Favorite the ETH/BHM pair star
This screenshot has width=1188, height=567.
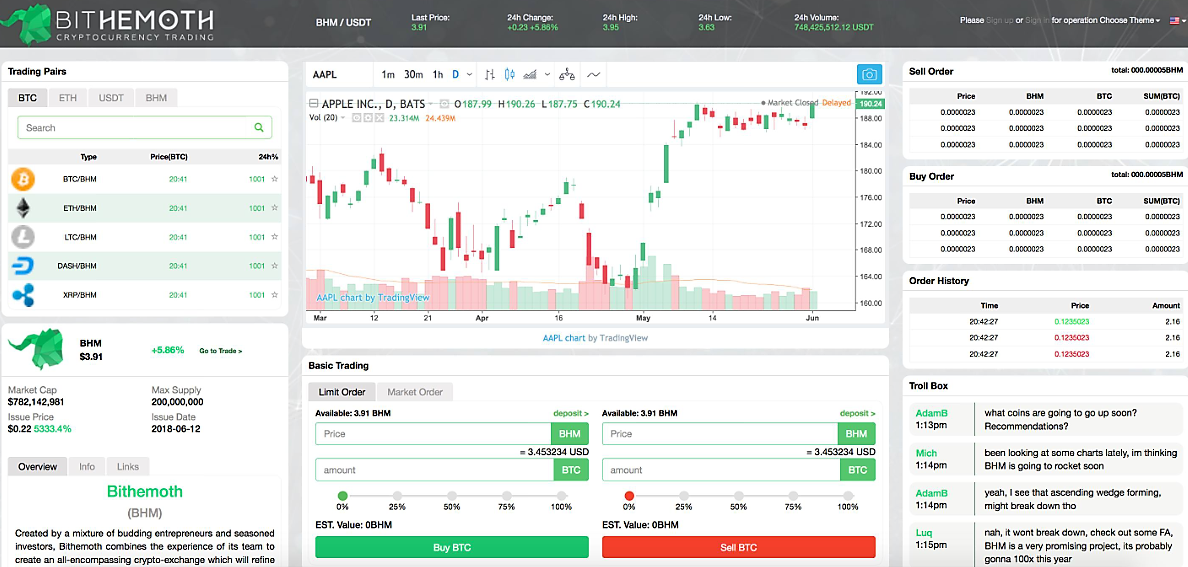coord(274,208)
